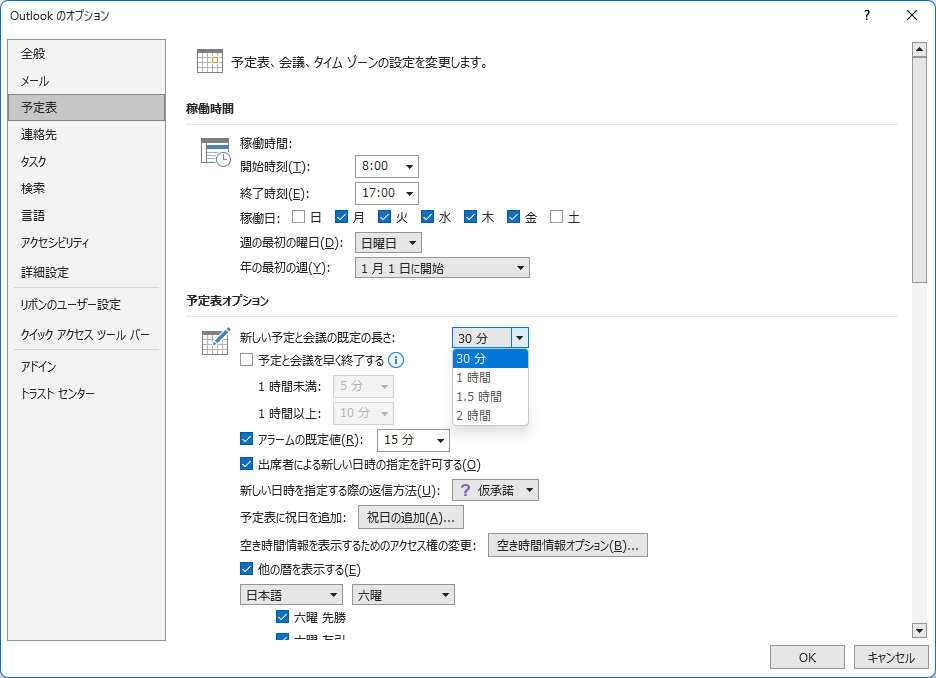Click the help question mark button
The height and width of the screenshot is (678, 936).
coord(867,16)
